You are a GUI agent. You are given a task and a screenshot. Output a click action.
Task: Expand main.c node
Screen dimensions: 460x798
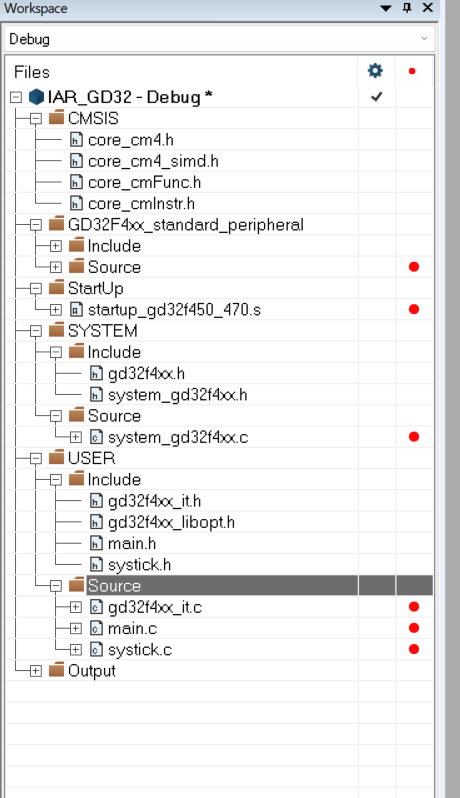pos(76,629)
